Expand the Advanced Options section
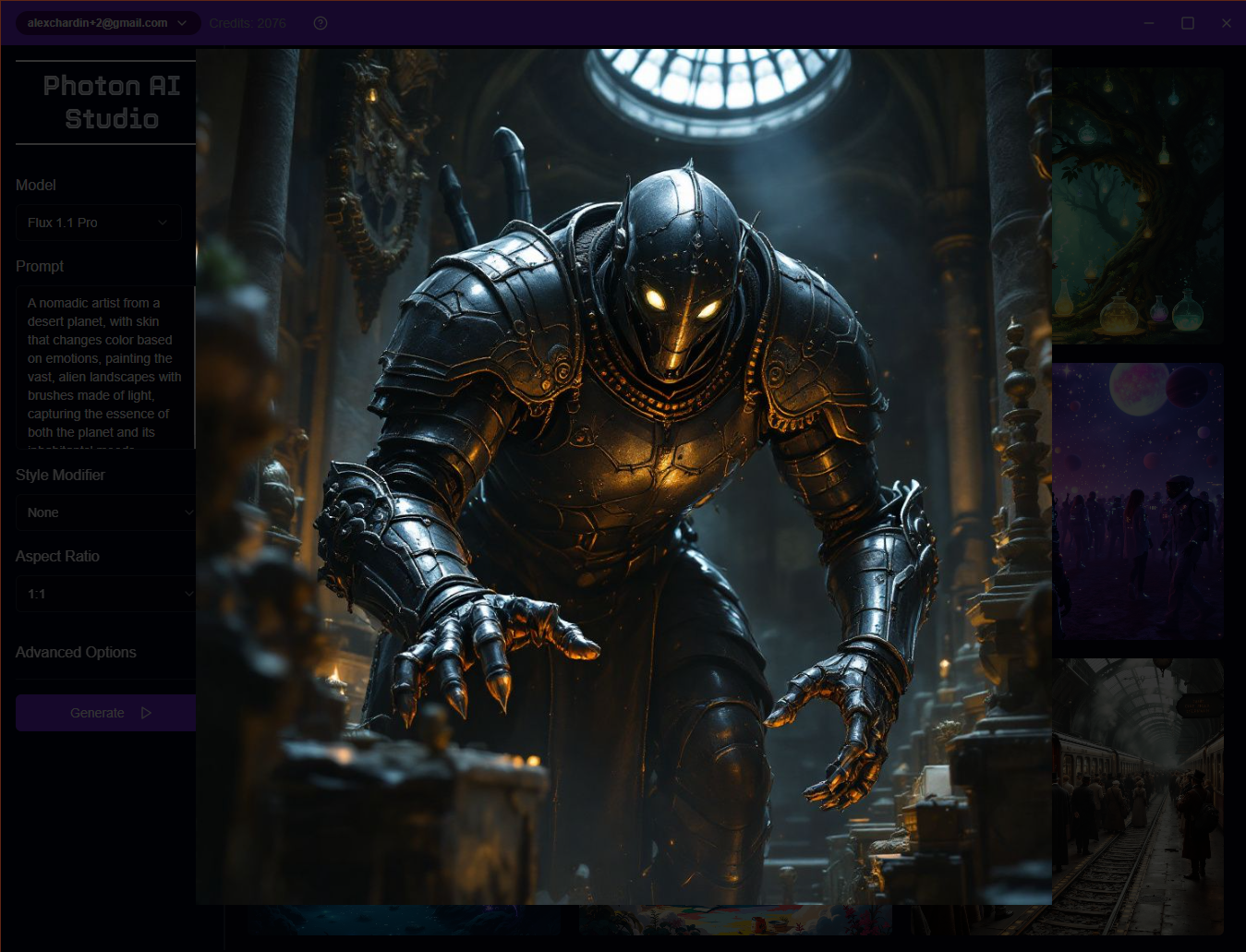1246x952 pixels. click(76, 652)
